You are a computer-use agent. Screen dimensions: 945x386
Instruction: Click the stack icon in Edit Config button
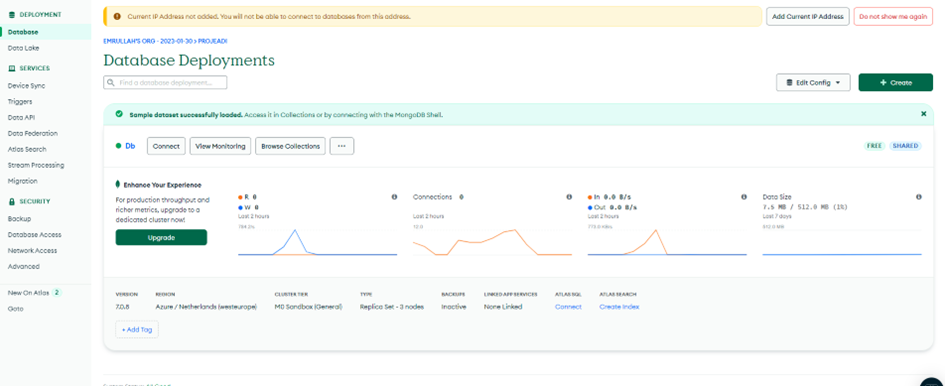pyautogui.click(x=789, y=83)
